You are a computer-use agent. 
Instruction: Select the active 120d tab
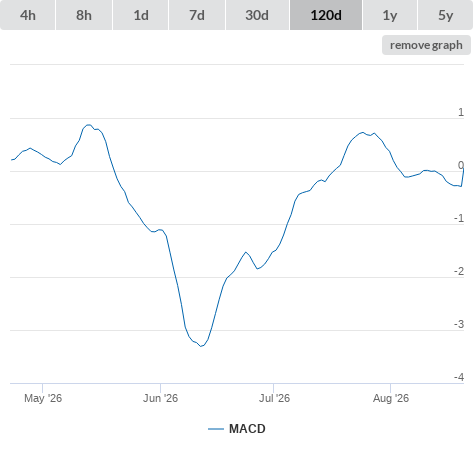click(326, 15)
